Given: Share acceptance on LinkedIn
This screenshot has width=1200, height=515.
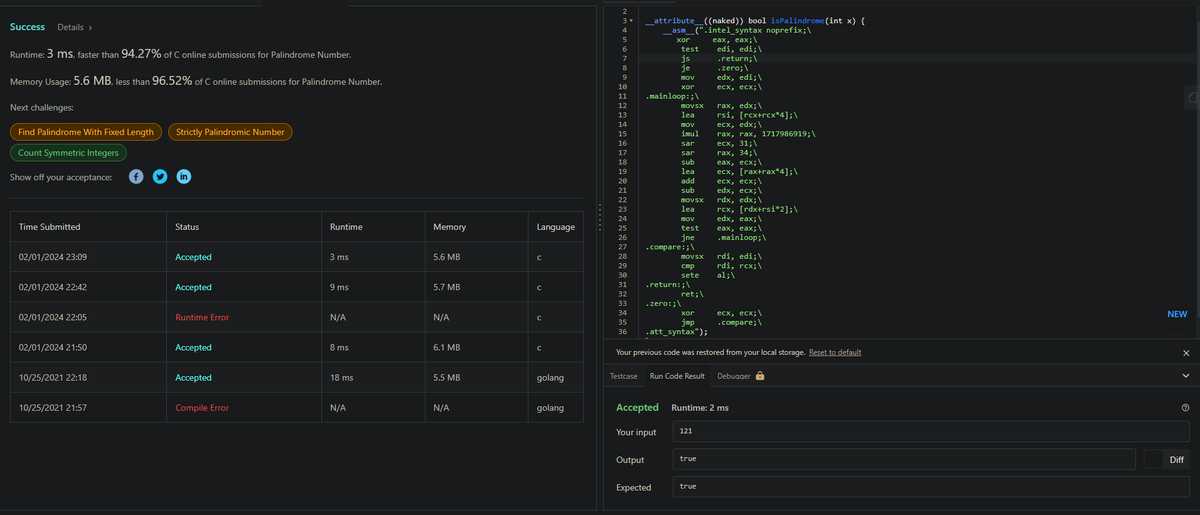Looking at the screenshot, I should tap(184, 177).
